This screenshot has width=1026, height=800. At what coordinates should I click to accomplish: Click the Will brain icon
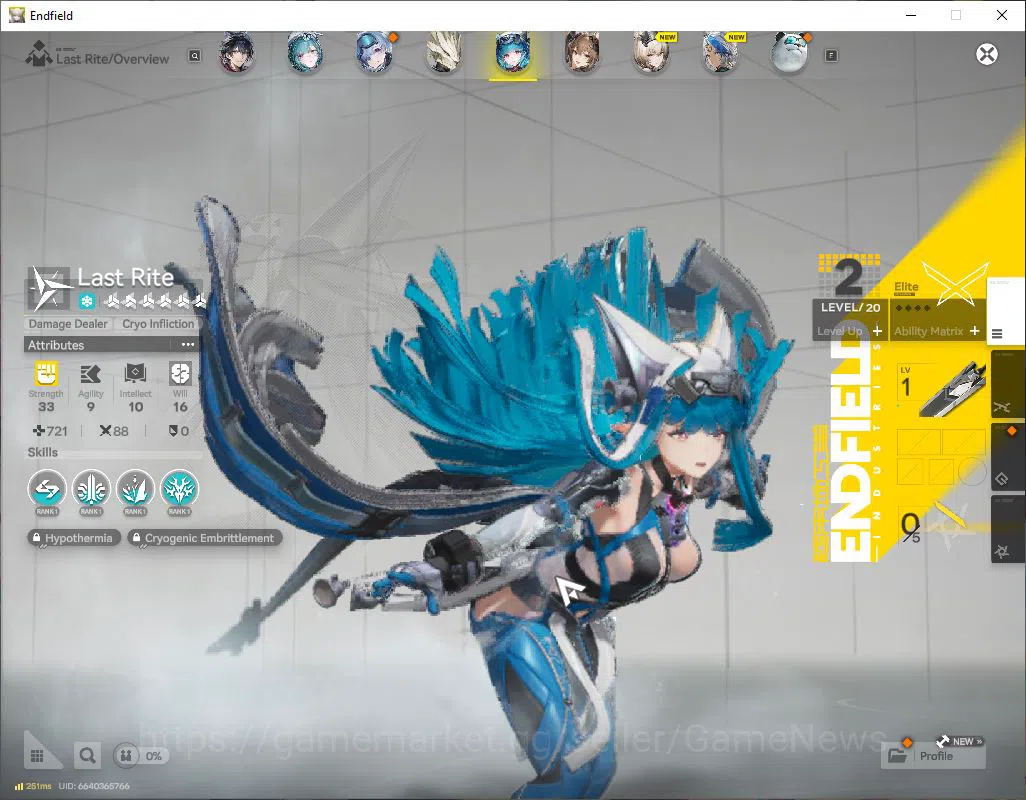click(x=180, y=374)
